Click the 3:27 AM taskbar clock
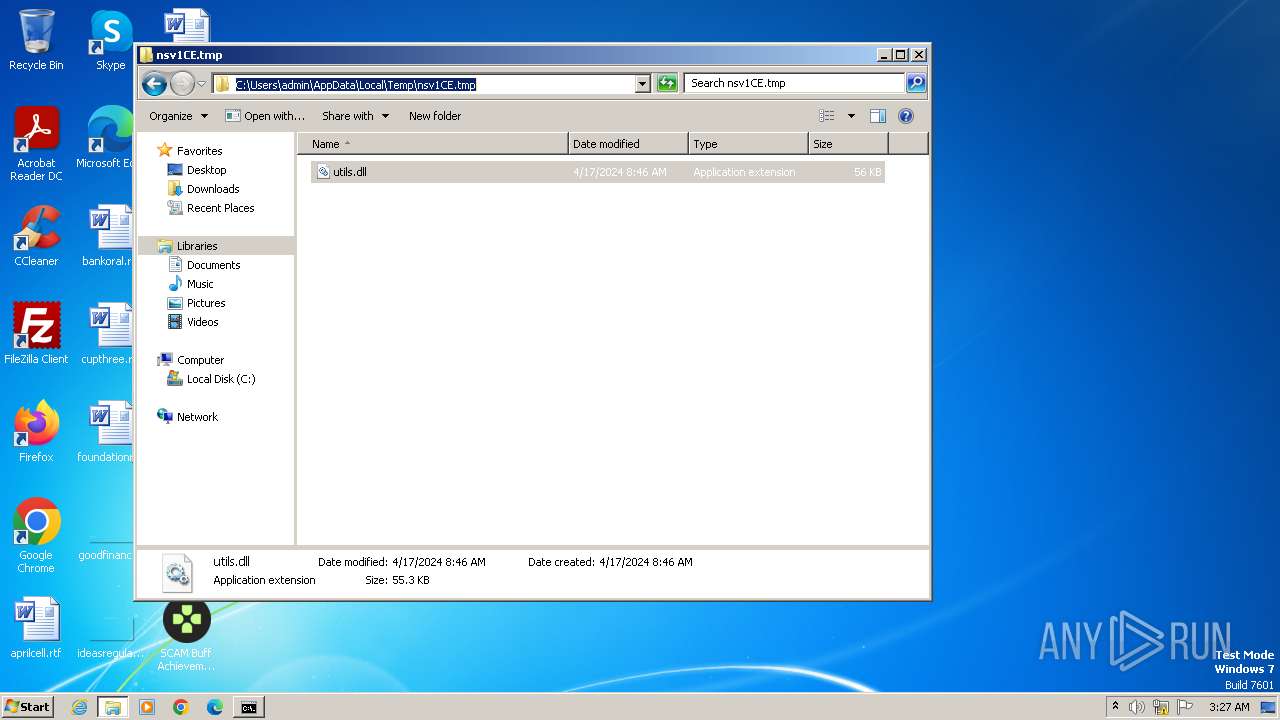 point(1229,707)
